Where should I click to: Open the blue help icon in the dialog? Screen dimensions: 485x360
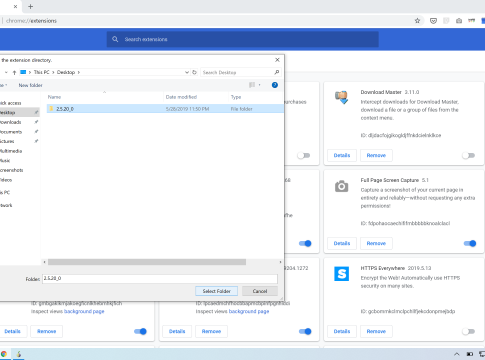click(275, 85)
